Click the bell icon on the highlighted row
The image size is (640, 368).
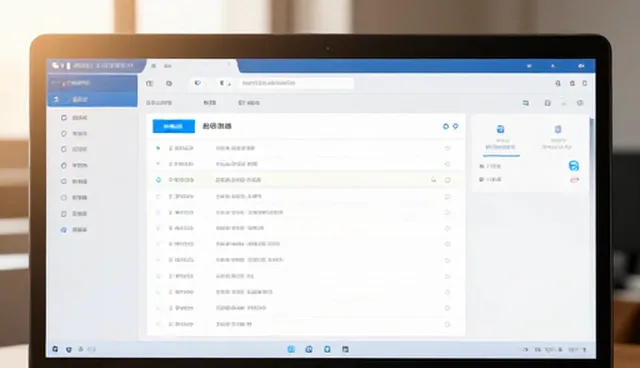[x=433, y=180]
